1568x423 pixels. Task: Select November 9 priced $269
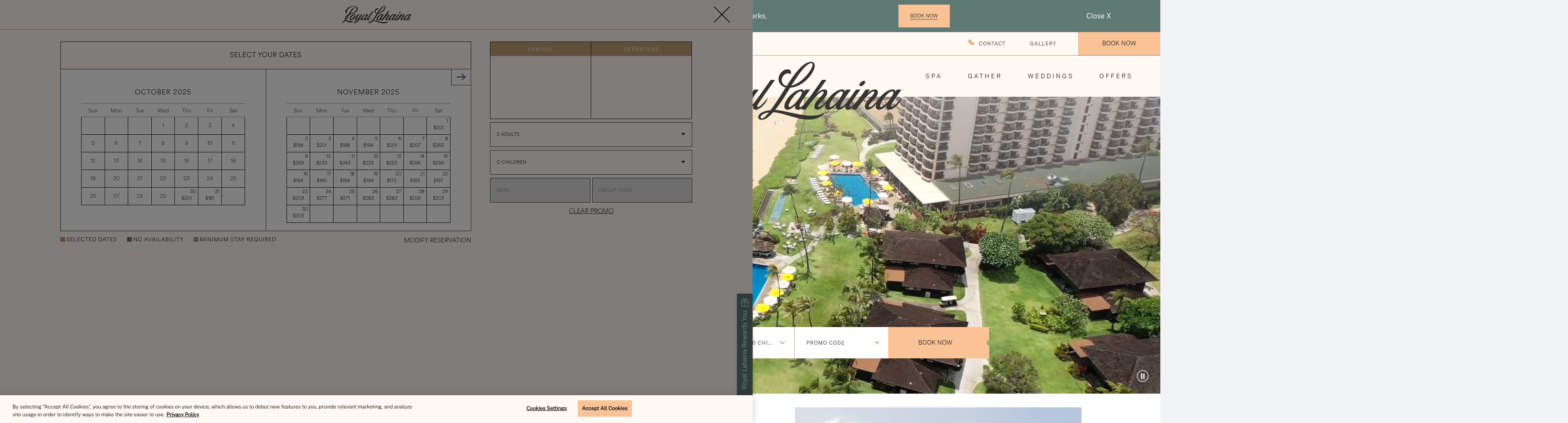click(298, 161)
